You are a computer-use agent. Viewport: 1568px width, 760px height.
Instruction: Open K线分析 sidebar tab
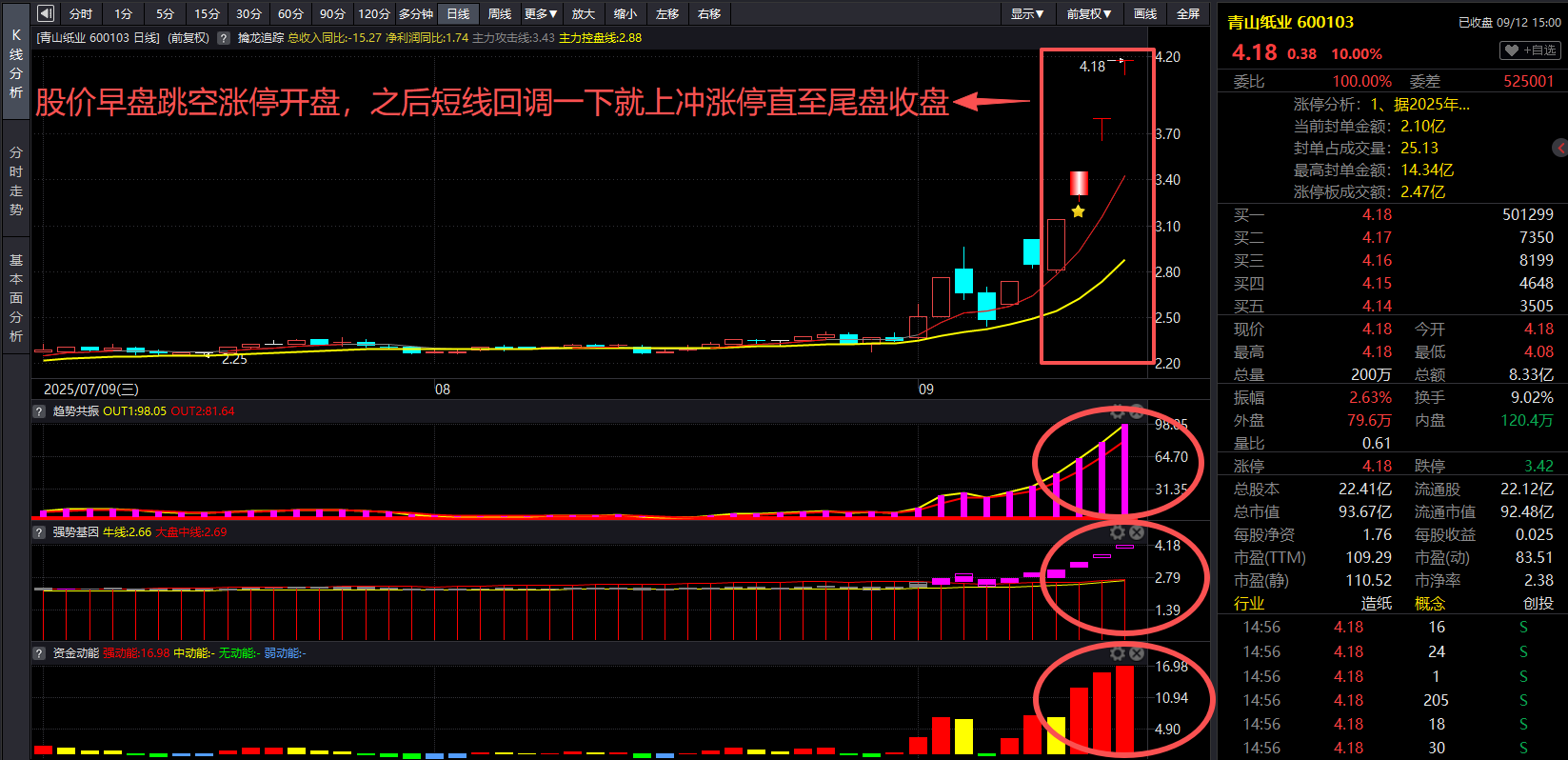tap(16, 63)
